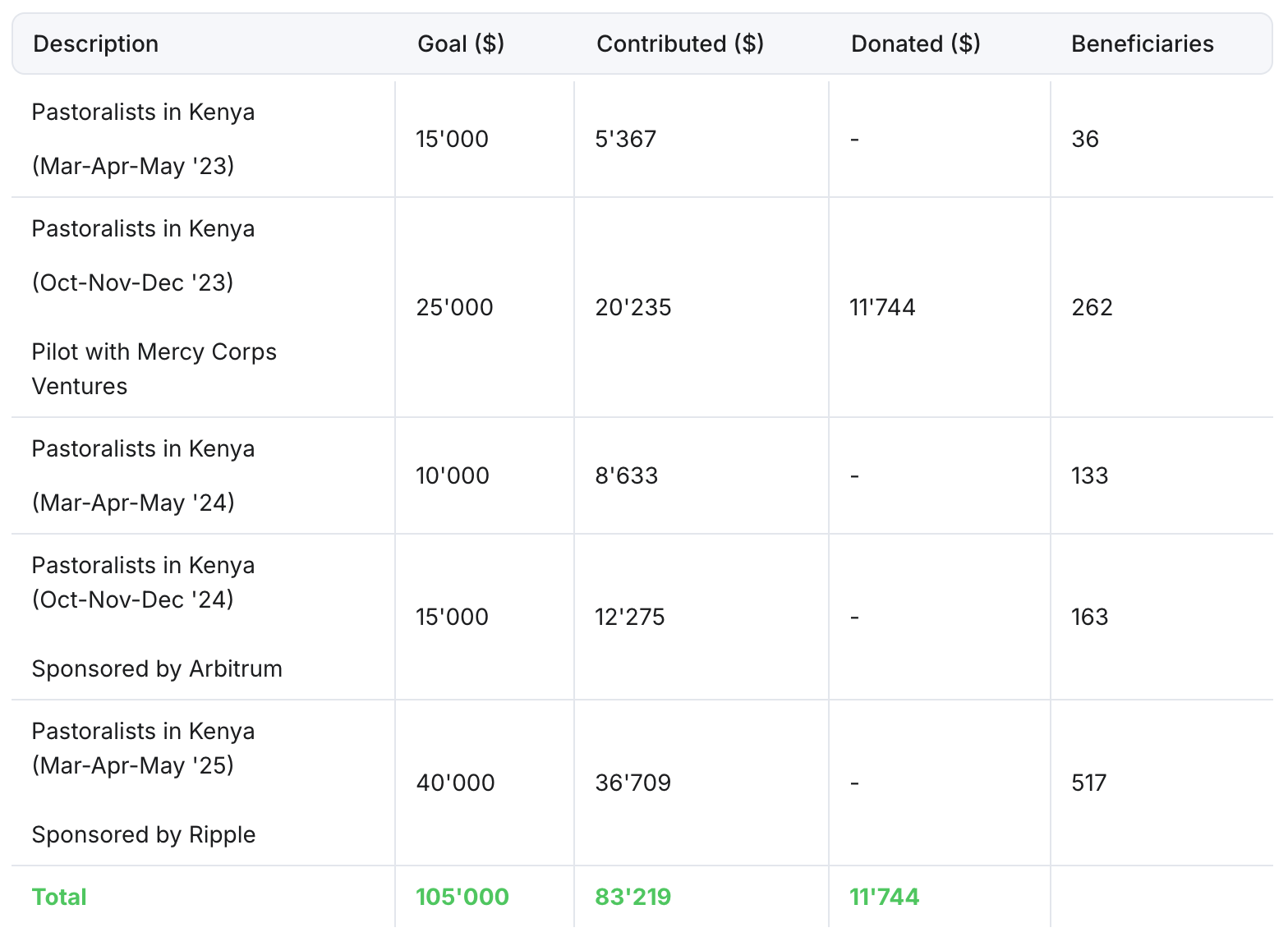Select the Goal ($) column header

click(460, 44)
